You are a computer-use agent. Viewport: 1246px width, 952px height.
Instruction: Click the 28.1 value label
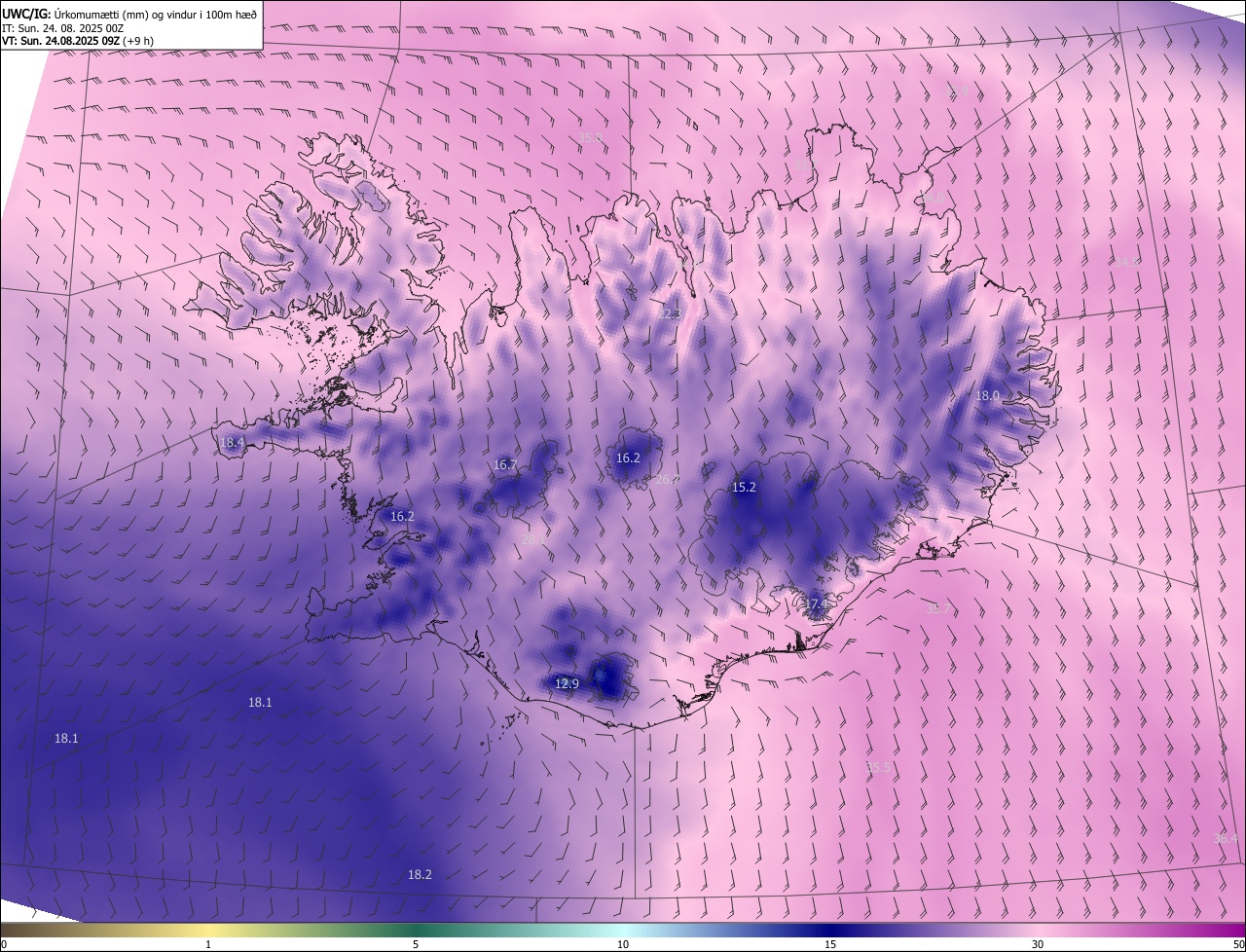[x=532, y=539]
